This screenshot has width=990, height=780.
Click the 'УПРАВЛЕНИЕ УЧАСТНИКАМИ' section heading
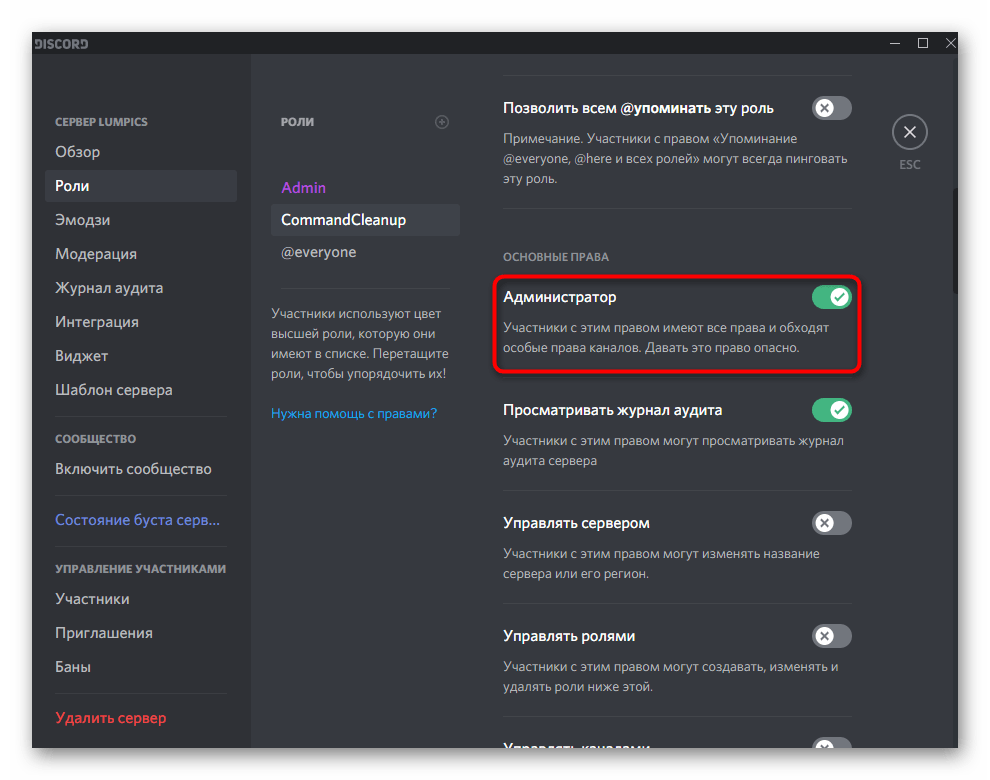[x=140, y=569]
